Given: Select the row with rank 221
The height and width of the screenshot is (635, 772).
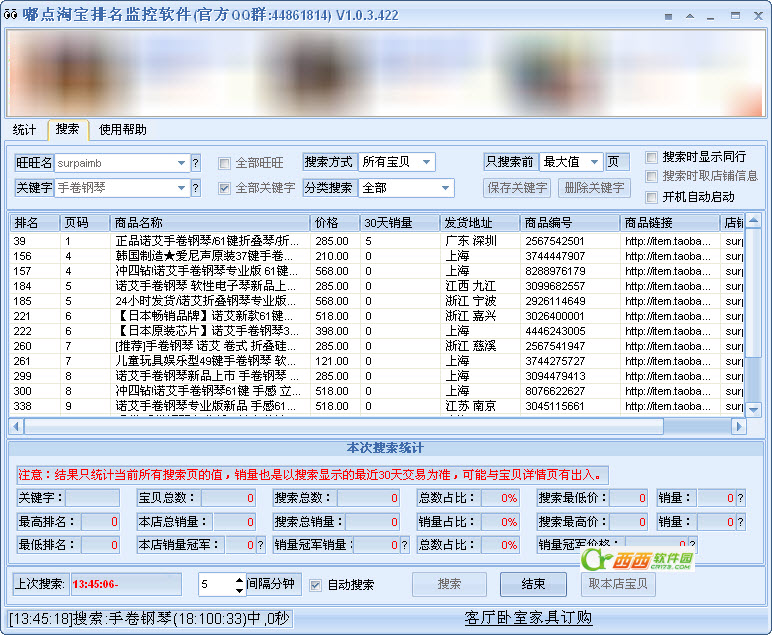Looking at the screenshot, I should [x=377, y=316].
